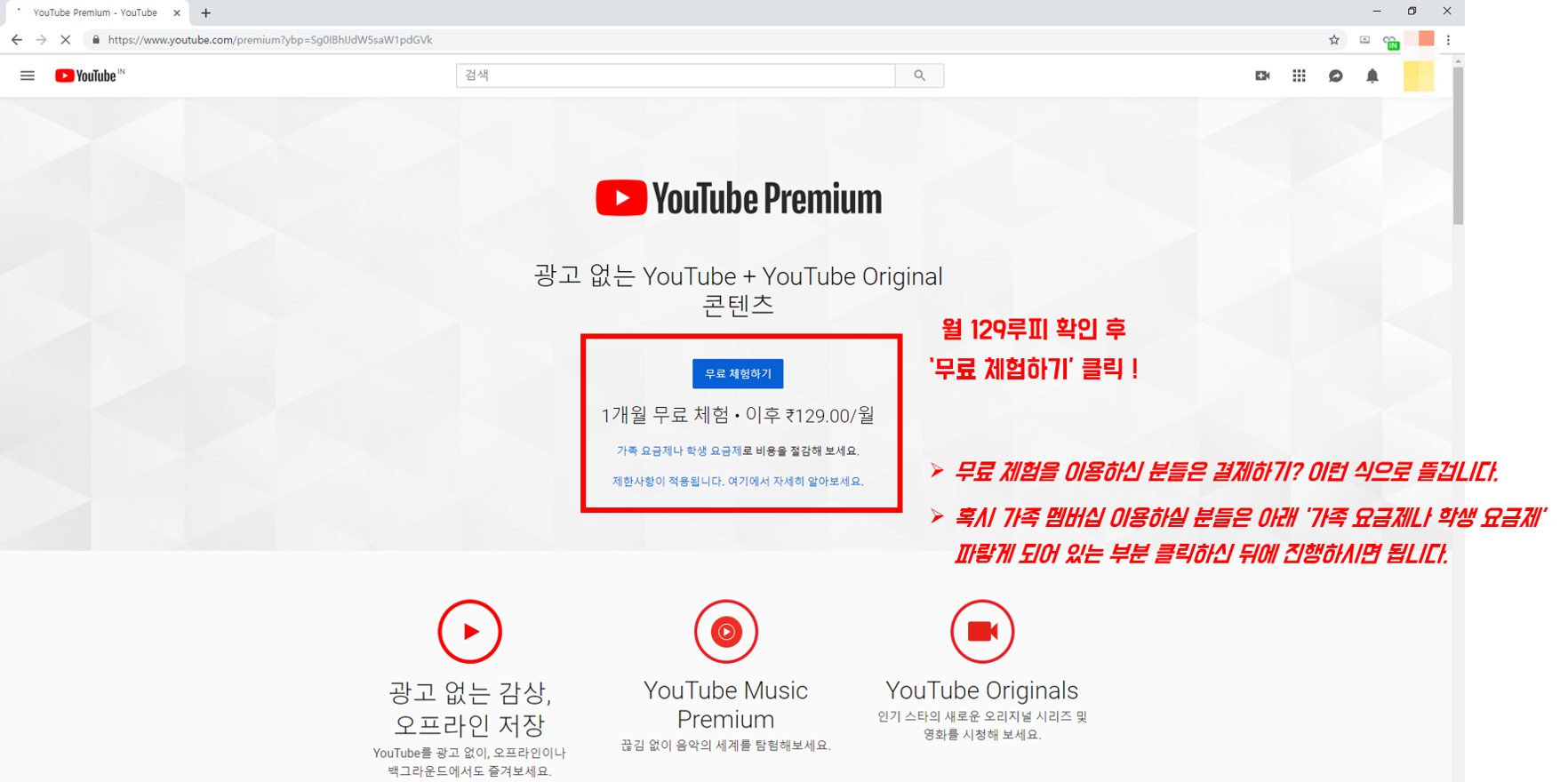Click the play circle icon for ad-free viewing
This screenshot has width=1568, height=782.
pyautogui.click(x=470, y=632)
